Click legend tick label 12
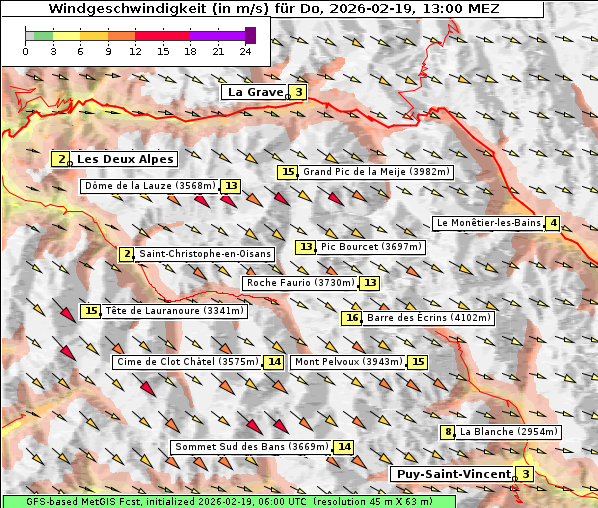The height and width of the screenshot is (508, 598). click(x=135, y=51)
